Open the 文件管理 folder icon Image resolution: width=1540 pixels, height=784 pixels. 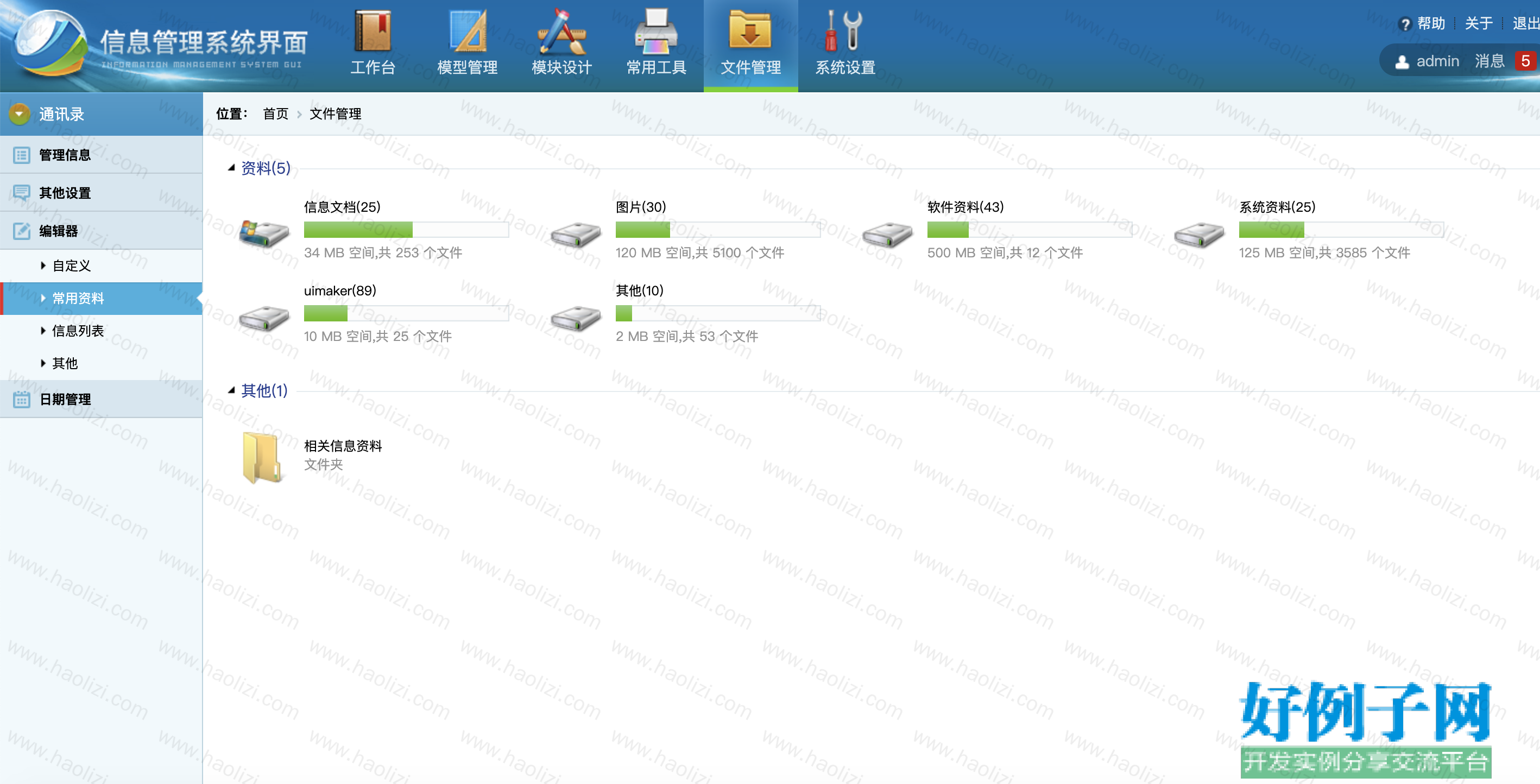750,29
